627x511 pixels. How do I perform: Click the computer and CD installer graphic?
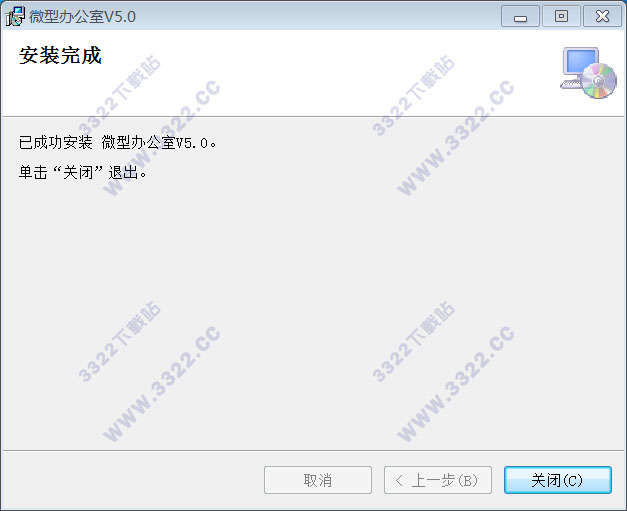tap(588, 73)
